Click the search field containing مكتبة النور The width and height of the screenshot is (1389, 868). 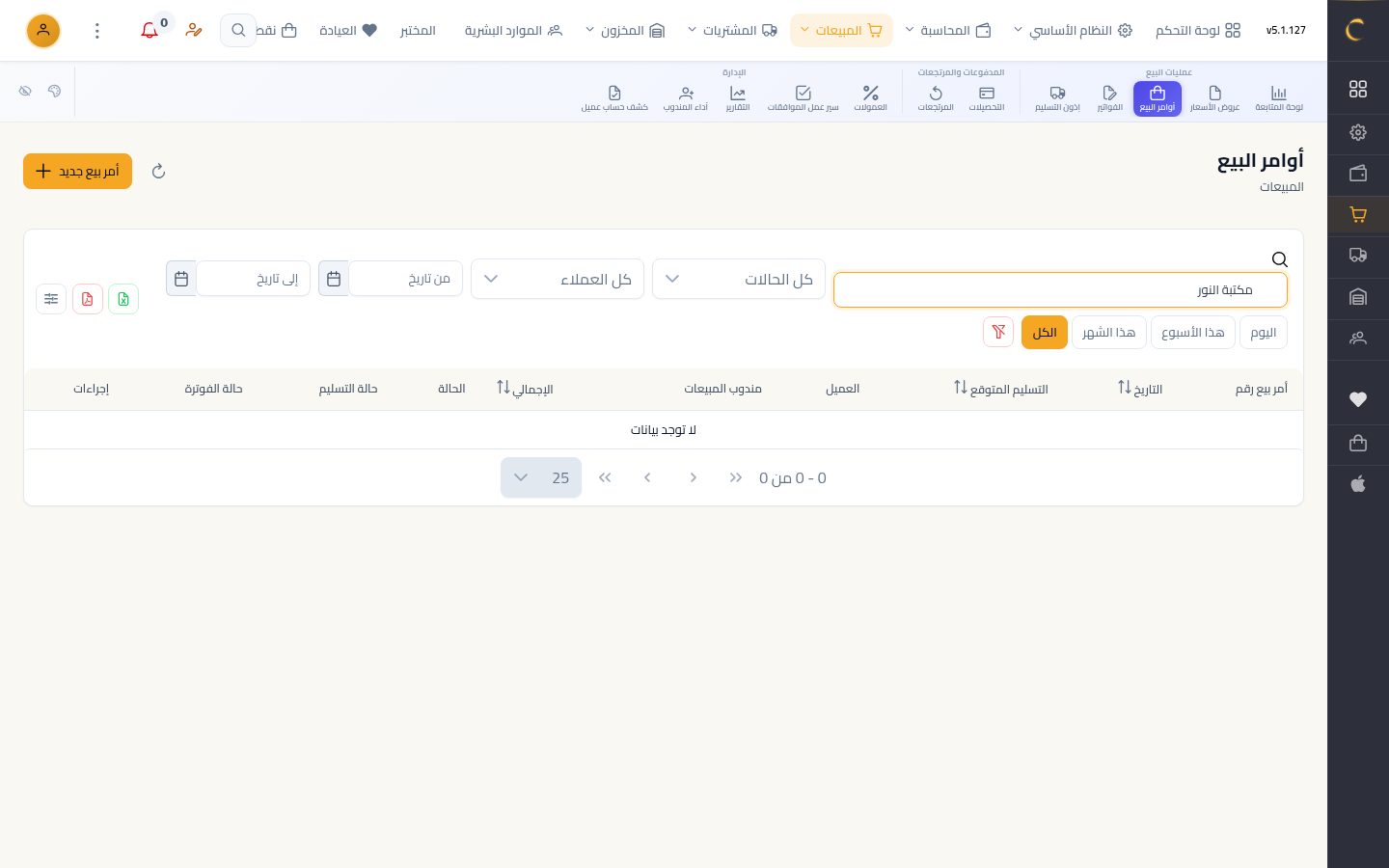coord(1060,289)
